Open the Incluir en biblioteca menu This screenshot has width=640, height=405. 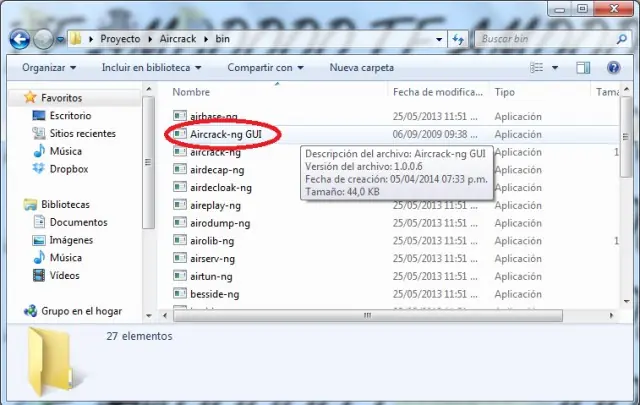coord(151,68)
